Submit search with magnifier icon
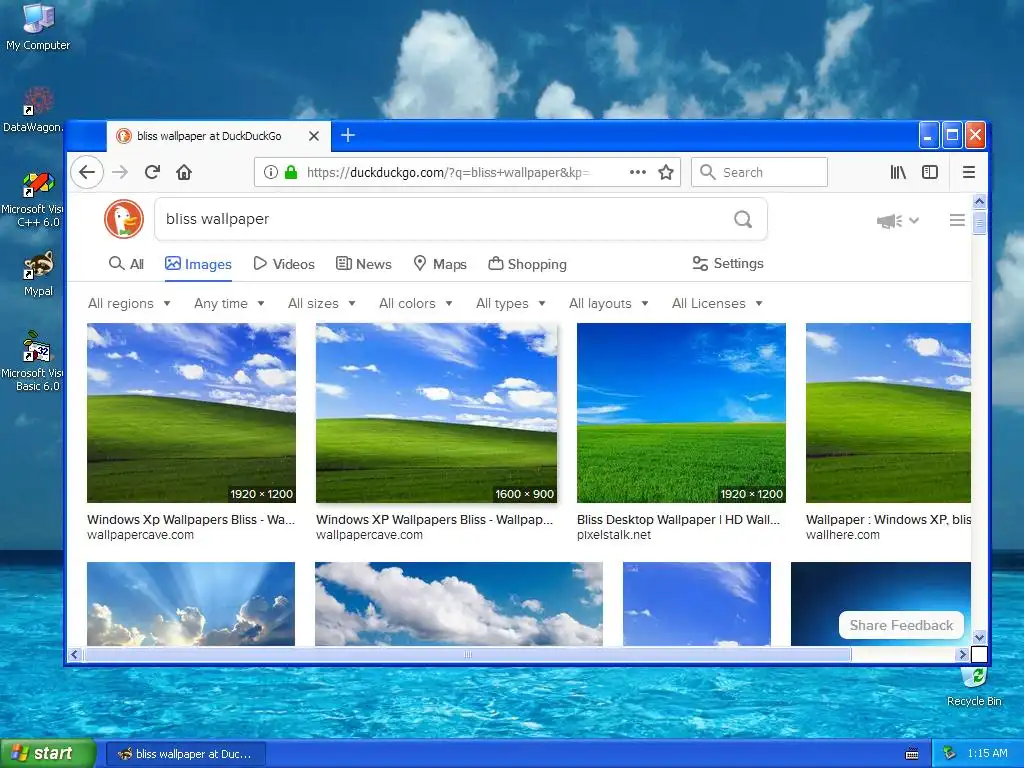Image resolution: width=1024 pixels, height=768 pixels. 743,219
